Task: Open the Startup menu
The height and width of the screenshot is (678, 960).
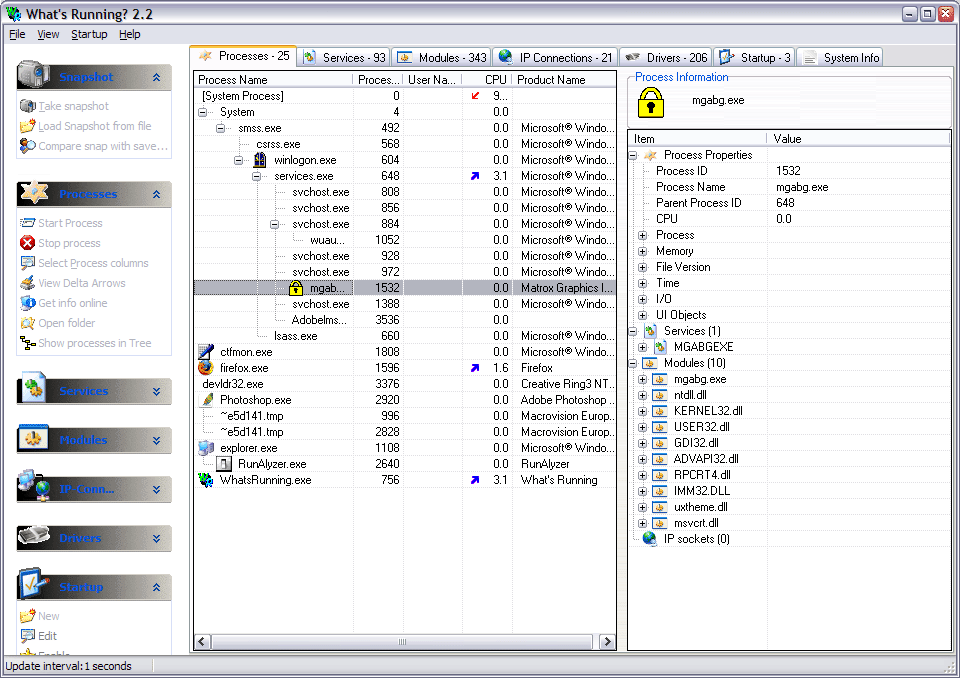Action: pos(89,34)
